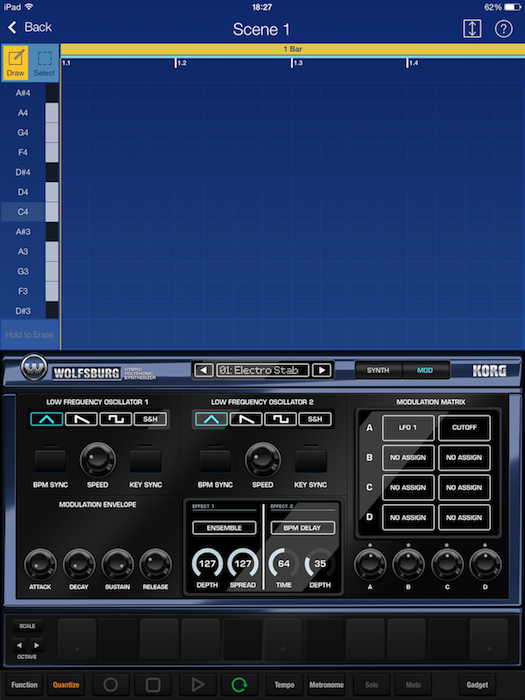Image resolution: width=525 pixels, height=700 pixels.
Task: Choose square waveform for LFO 1
Action: click(x=116, y=419)
